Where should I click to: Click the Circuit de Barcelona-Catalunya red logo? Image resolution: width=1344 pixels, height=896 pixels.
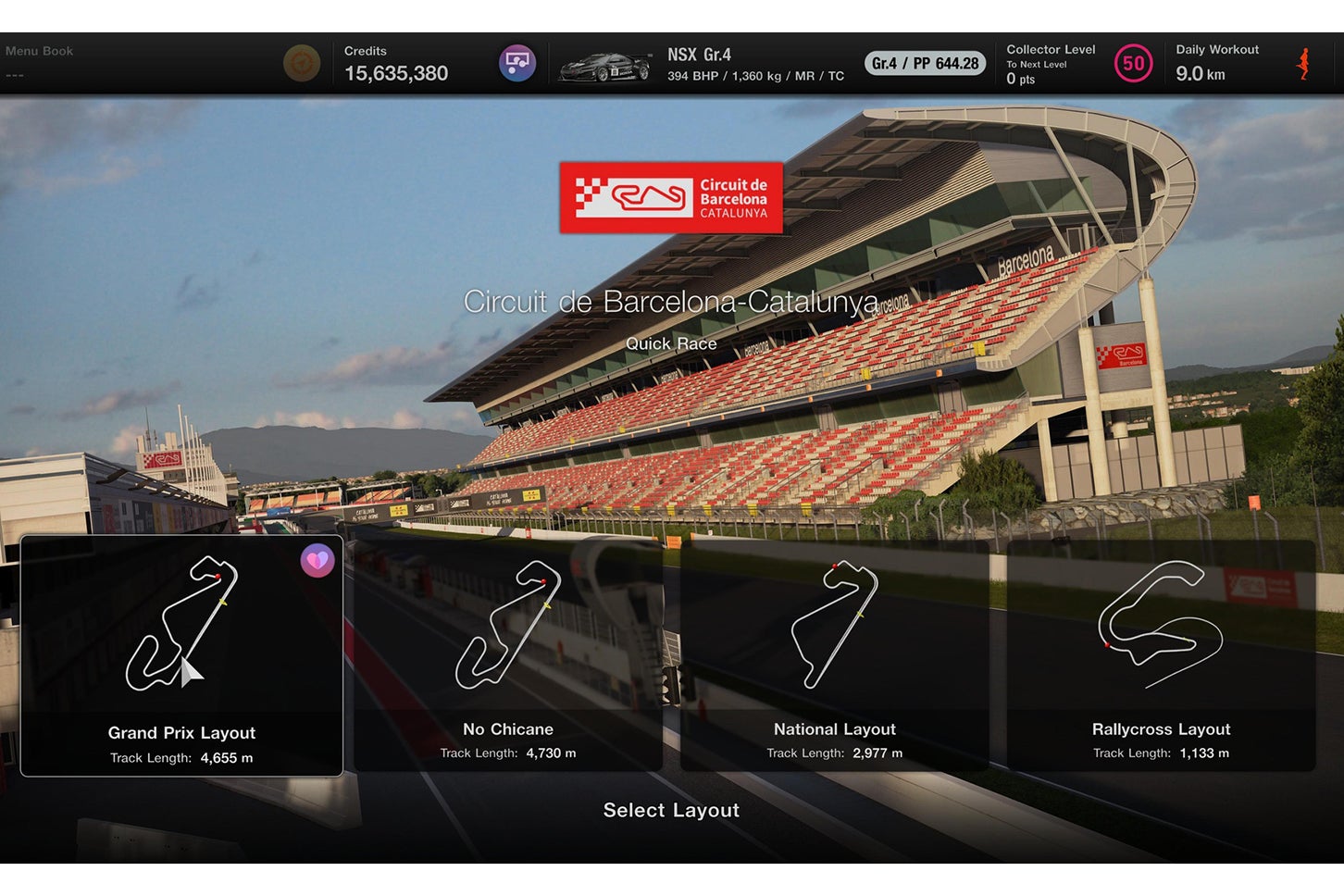(x=671, y=198)
